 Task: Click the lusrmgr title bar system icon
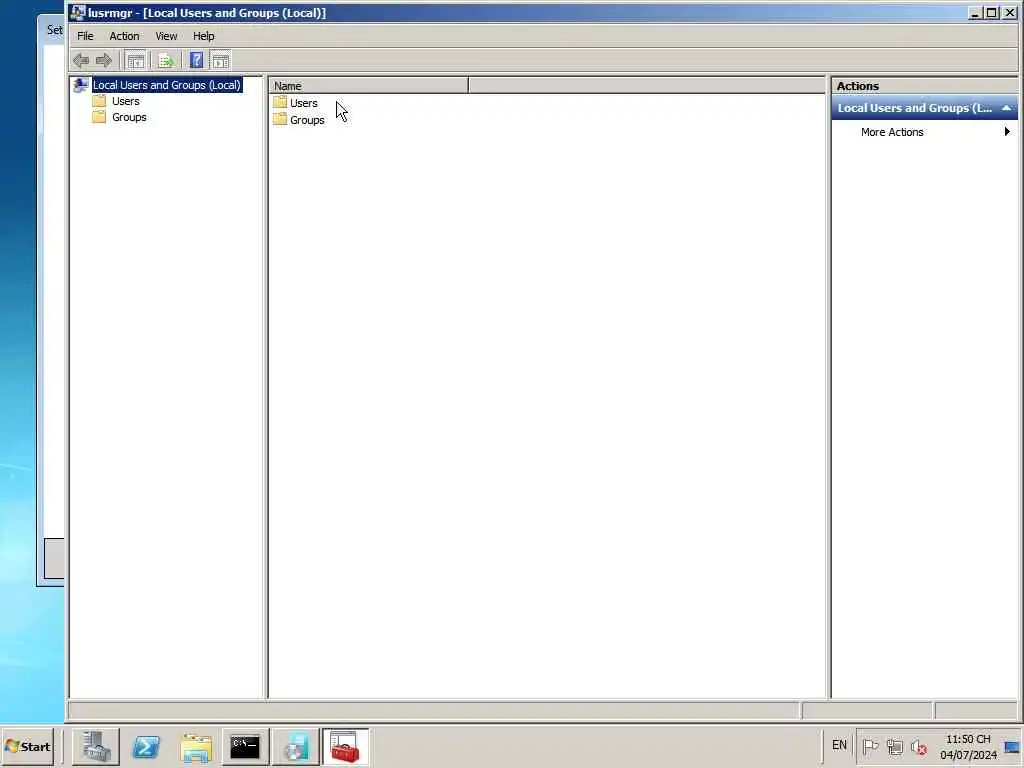(x=78, y=12)
